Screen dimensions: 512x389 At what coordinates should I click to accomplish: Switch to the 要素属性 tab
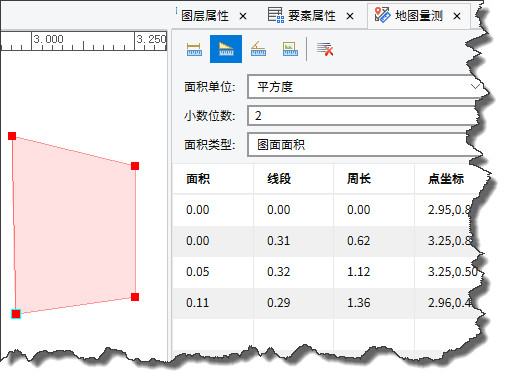click(x=312, y=16)
